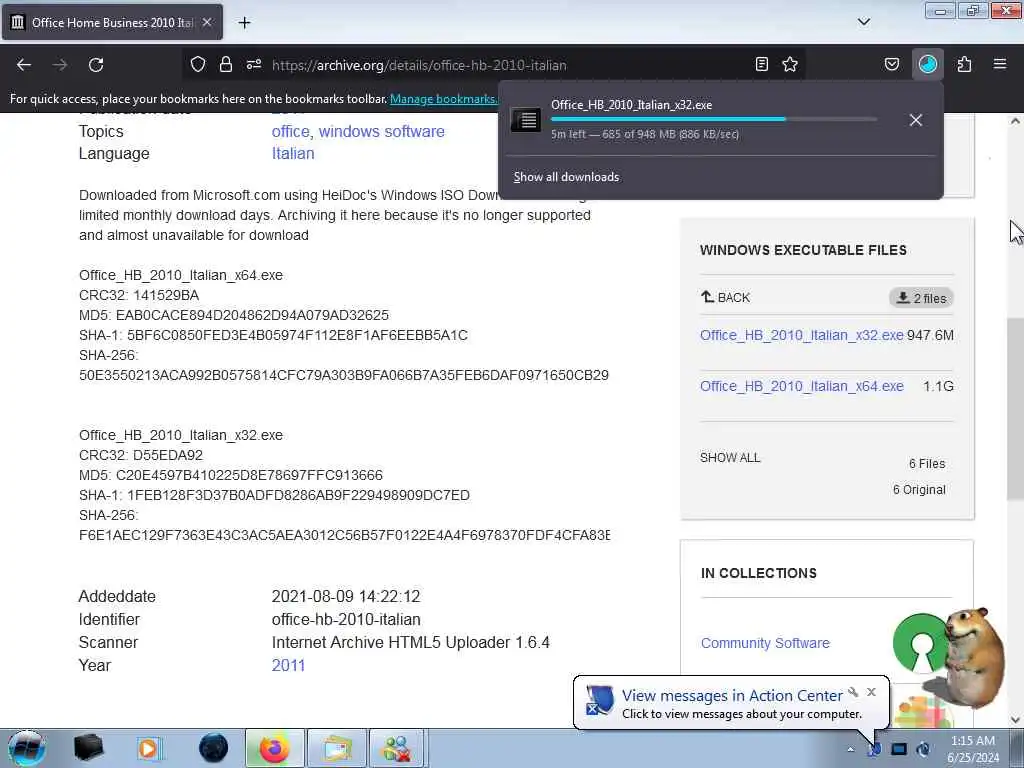Dismiss the Action Center balloon with its X
1024x768 pixels.
[871, 692]
